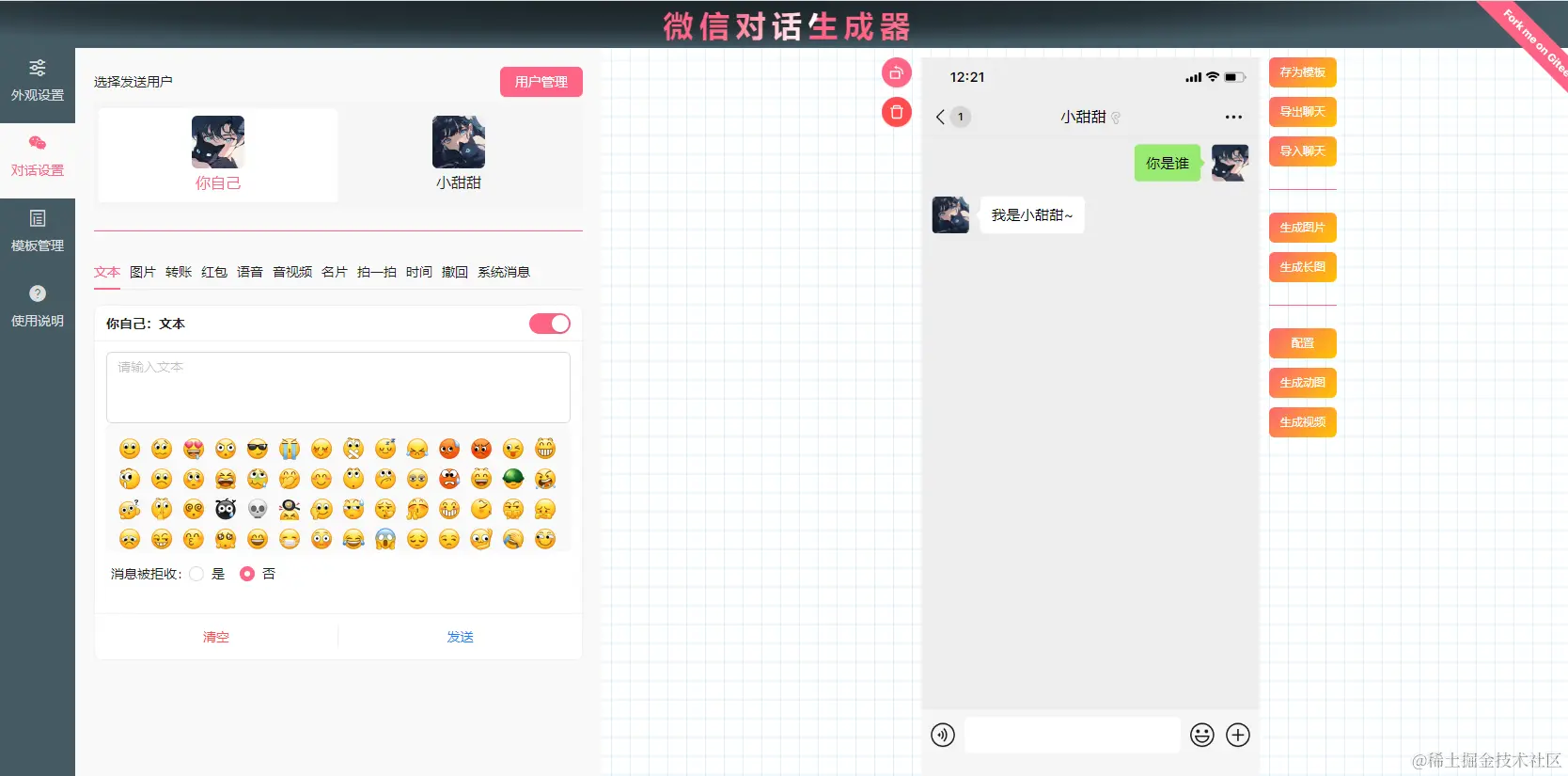Select 是 for 消息被拒收
1568x776 pixels.
click(196, 574)
